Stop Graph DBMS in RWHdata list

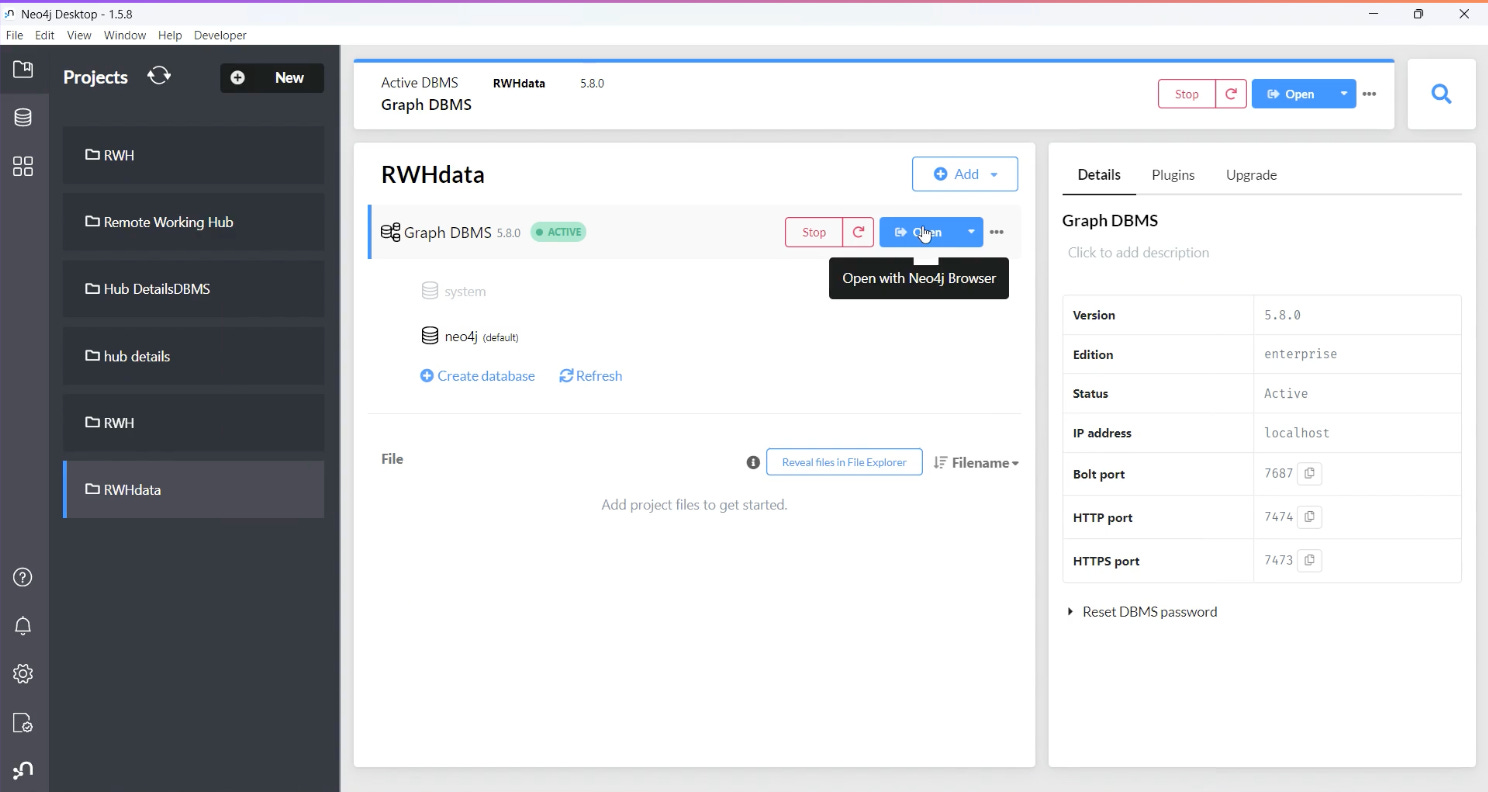point(814,232)
